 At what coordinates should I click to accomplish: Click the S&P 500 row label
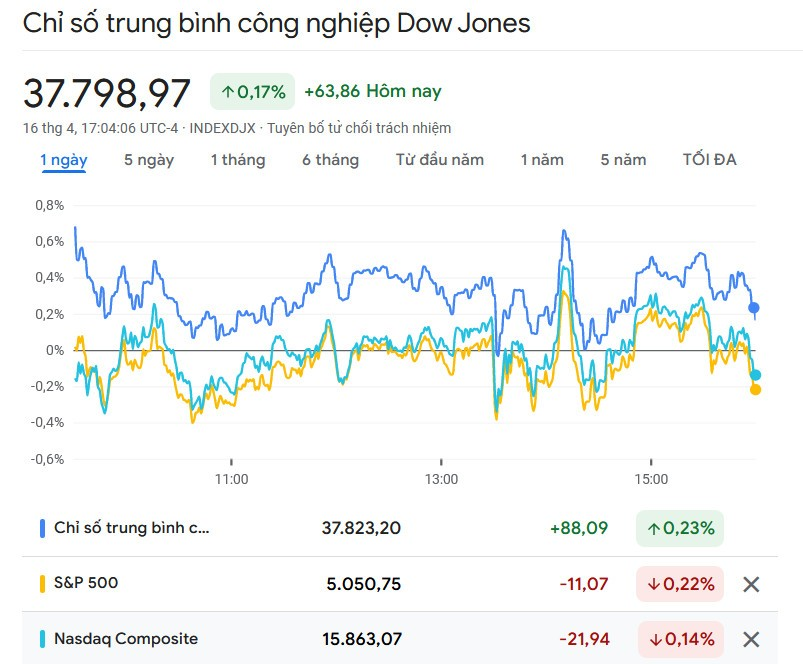86,582
